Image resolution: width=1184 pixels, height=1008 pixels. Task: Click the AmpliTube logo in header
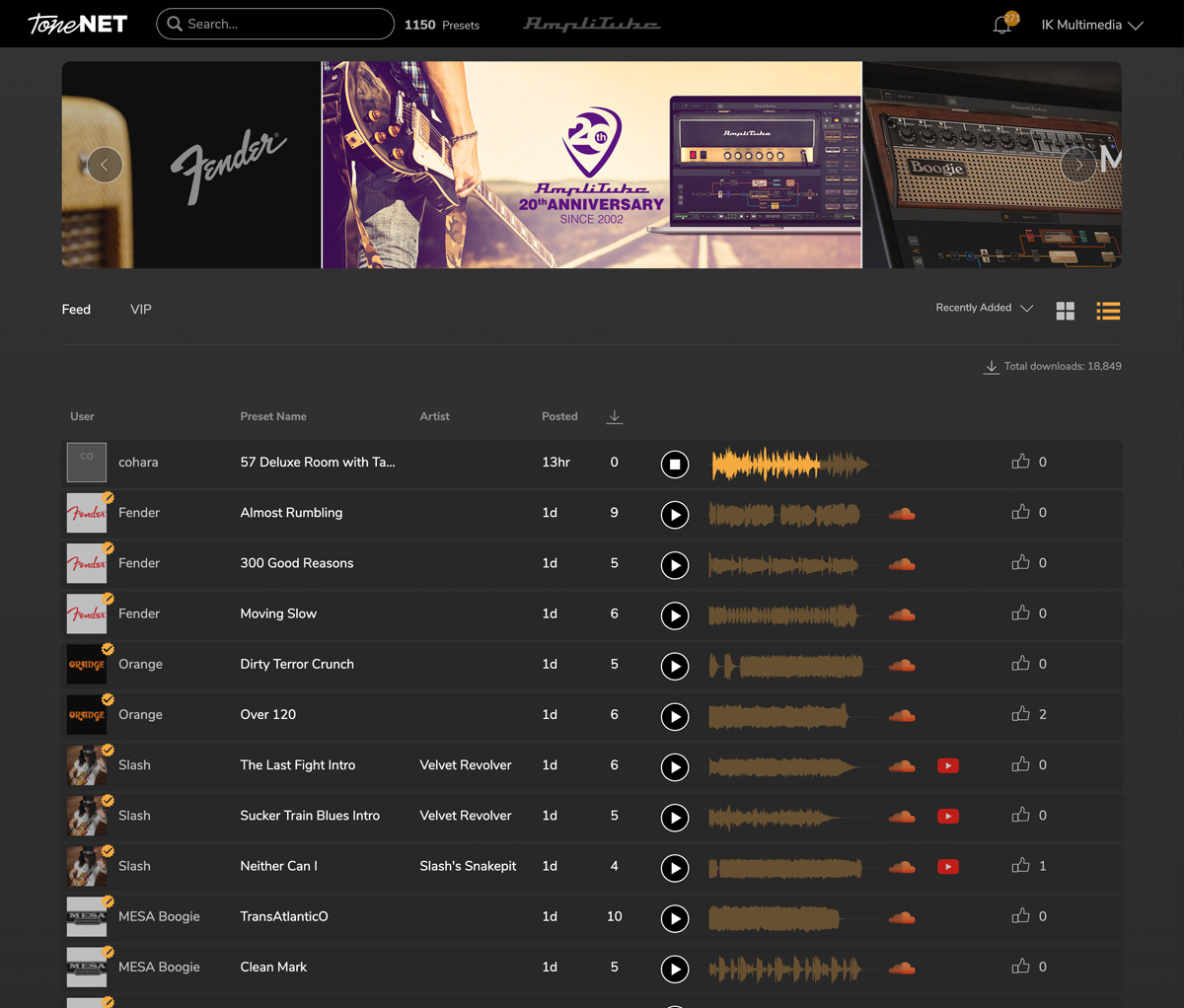592,24
